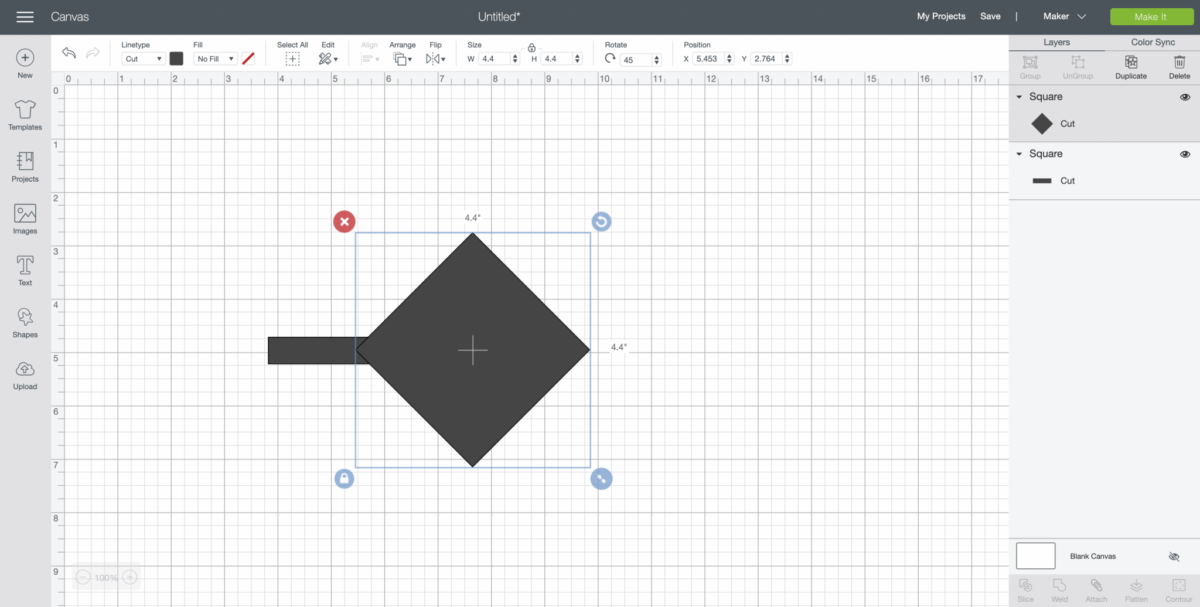Open the Images library
The image size is (1200, 607).
coord(25,219)
